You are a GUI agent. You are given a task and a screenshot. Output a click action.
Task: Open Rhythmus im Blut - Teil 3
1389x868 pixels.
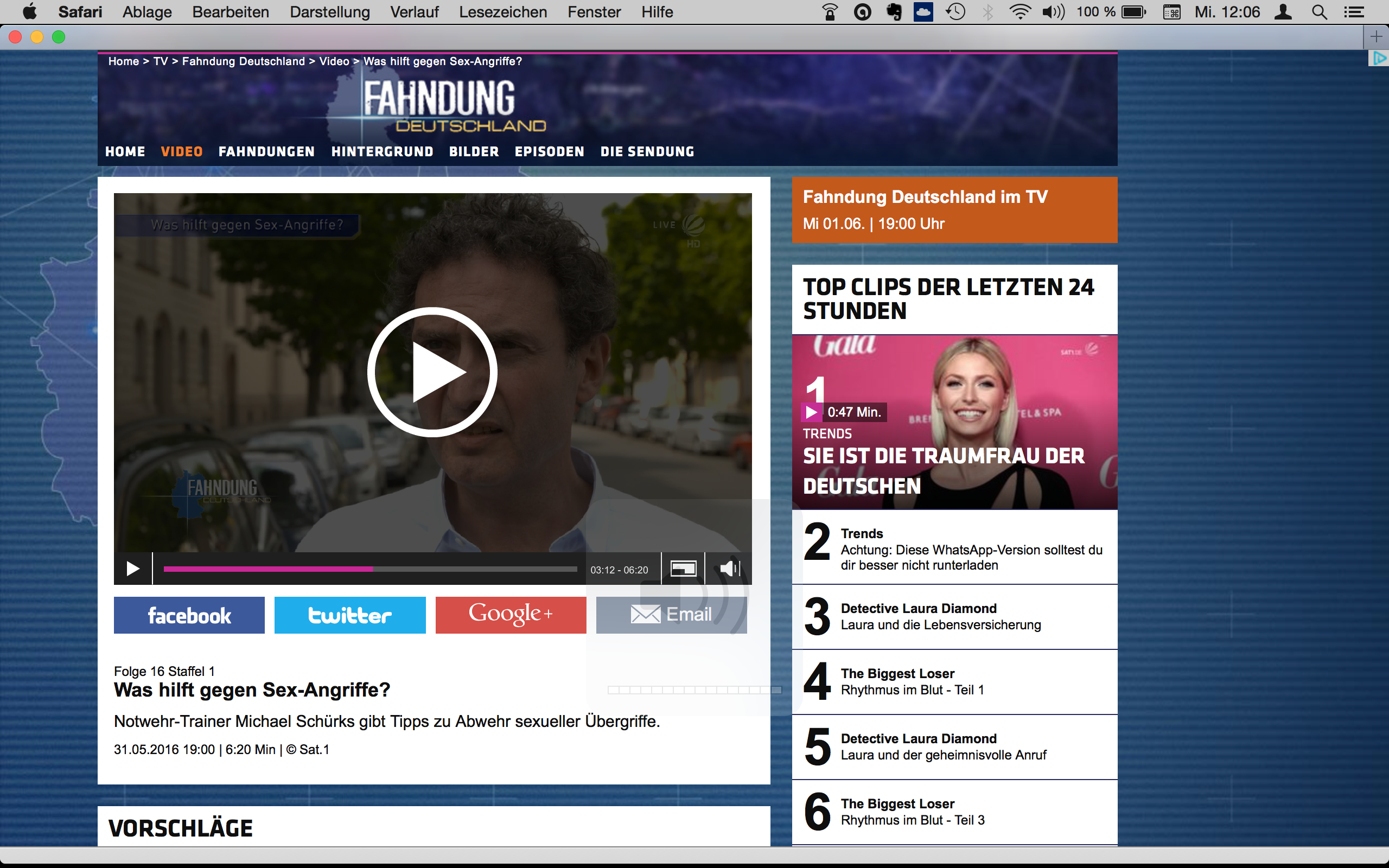[x=954, y=812]
